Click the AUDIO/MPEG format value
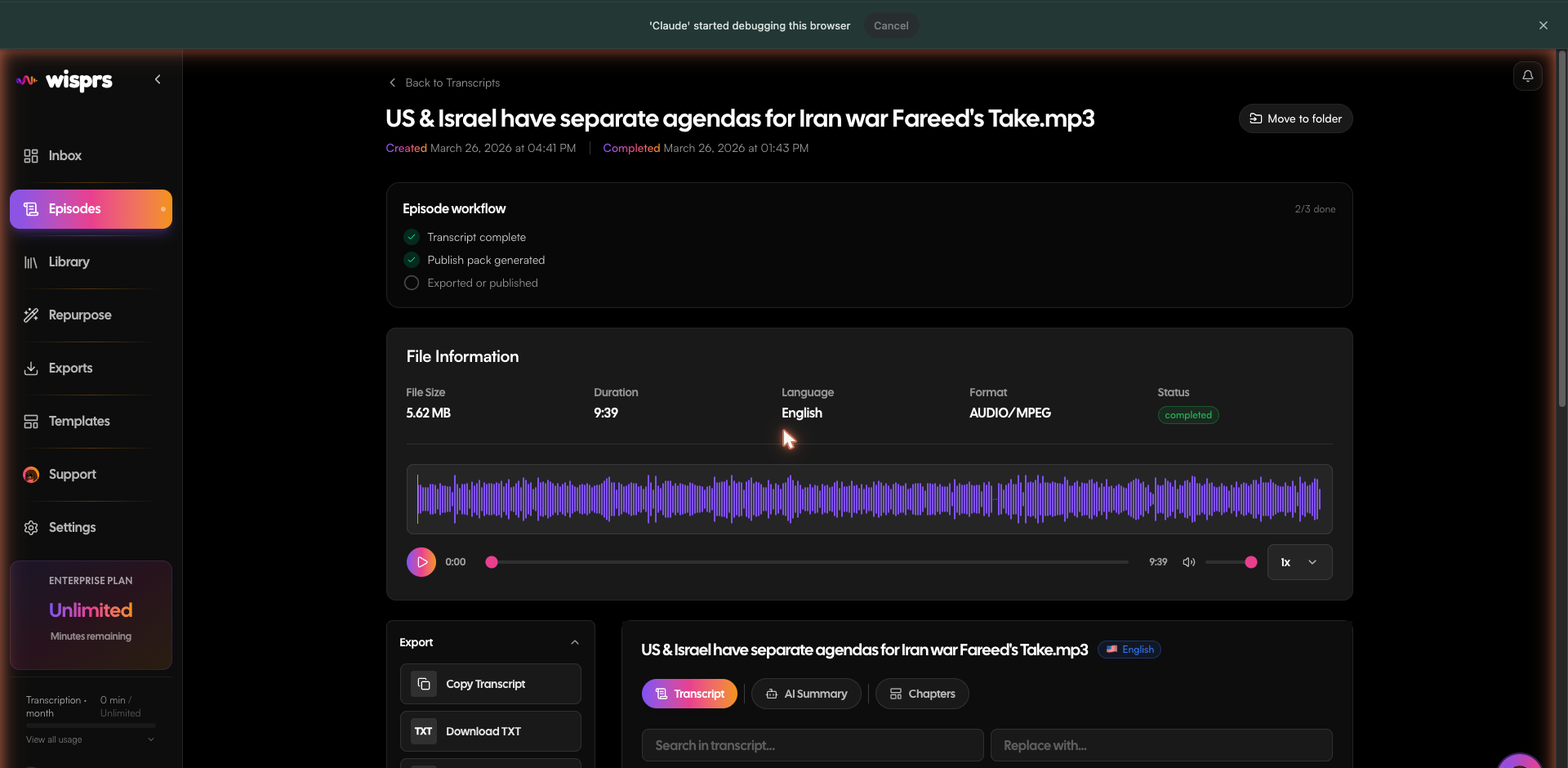This screenshot has width=1568, height=768. click(1009, 413)
